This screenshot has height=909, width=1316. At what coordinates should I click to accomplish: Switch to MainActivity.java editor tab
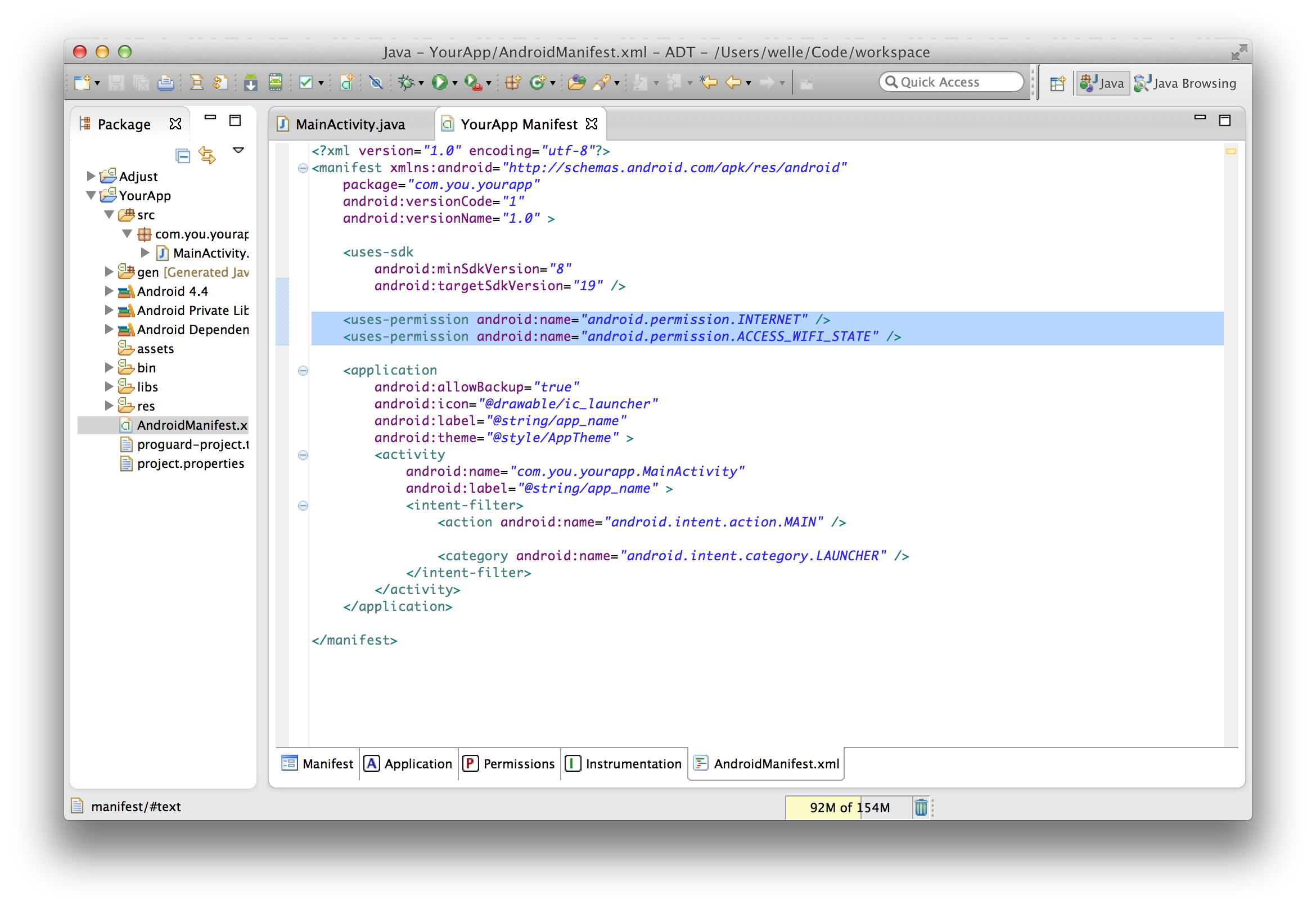click(x=350, y=124)
